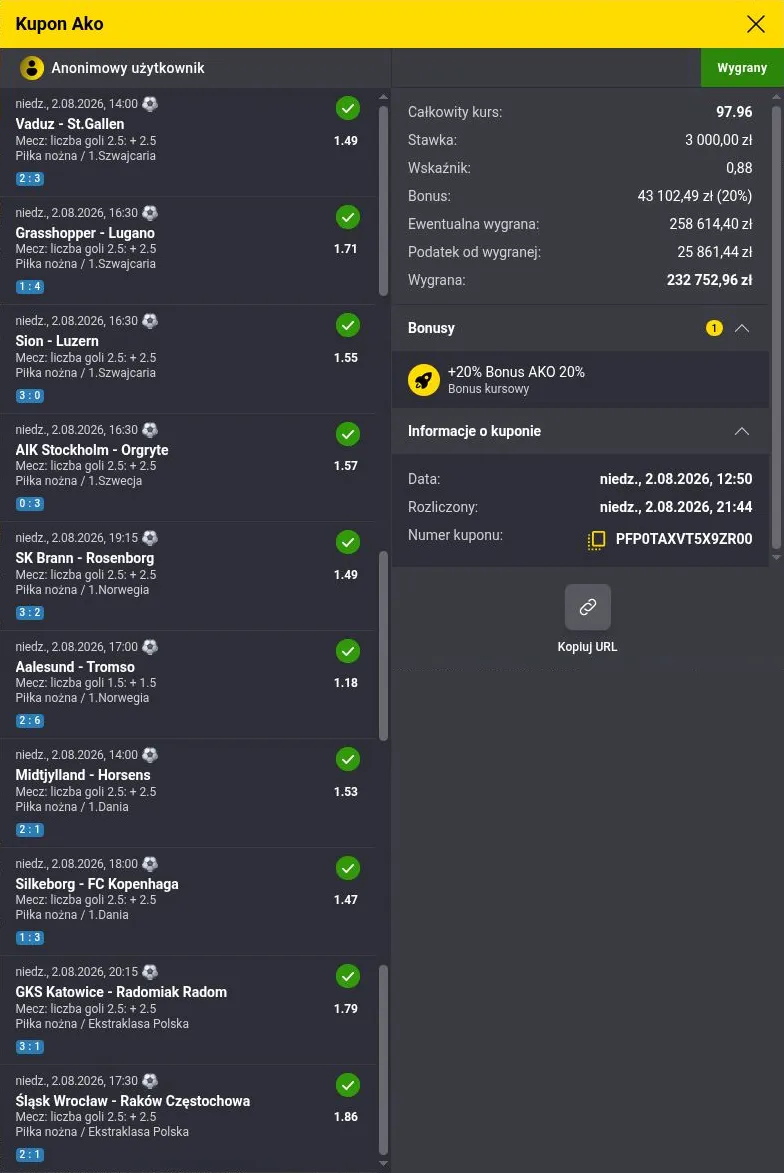
Task: Click the green checkmark for SK Brann - Rosenborg
Action: [347, 542]
